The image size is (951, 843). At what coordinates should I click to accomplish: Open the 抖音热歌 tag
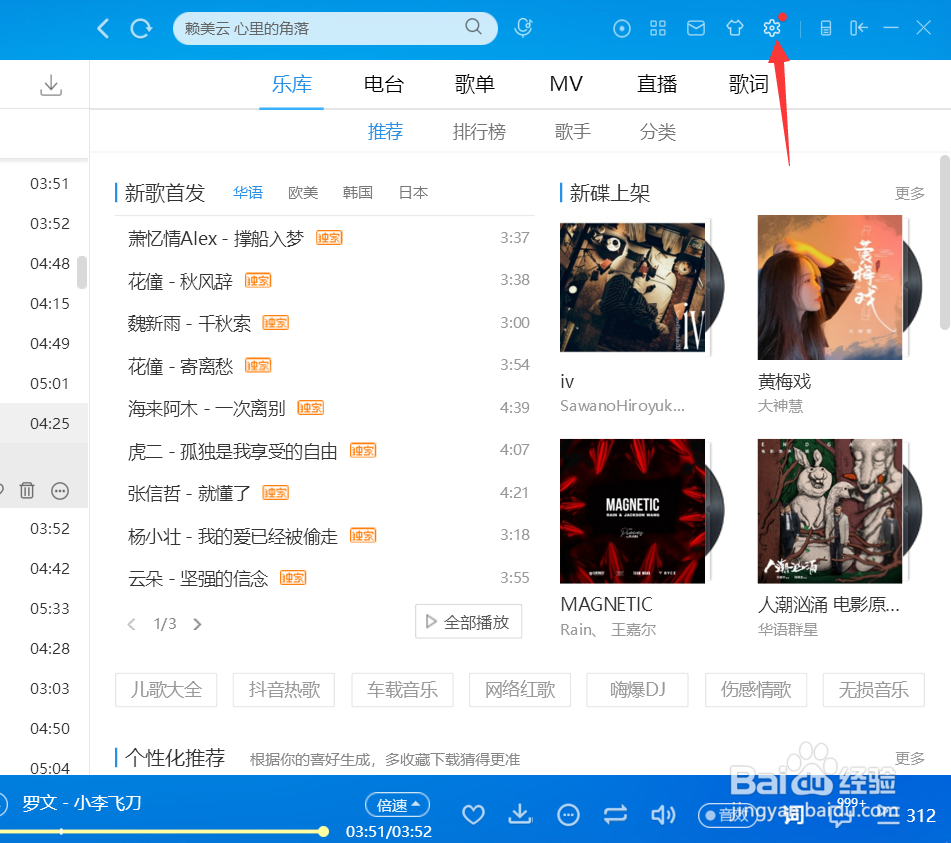[x=284, y=690]
